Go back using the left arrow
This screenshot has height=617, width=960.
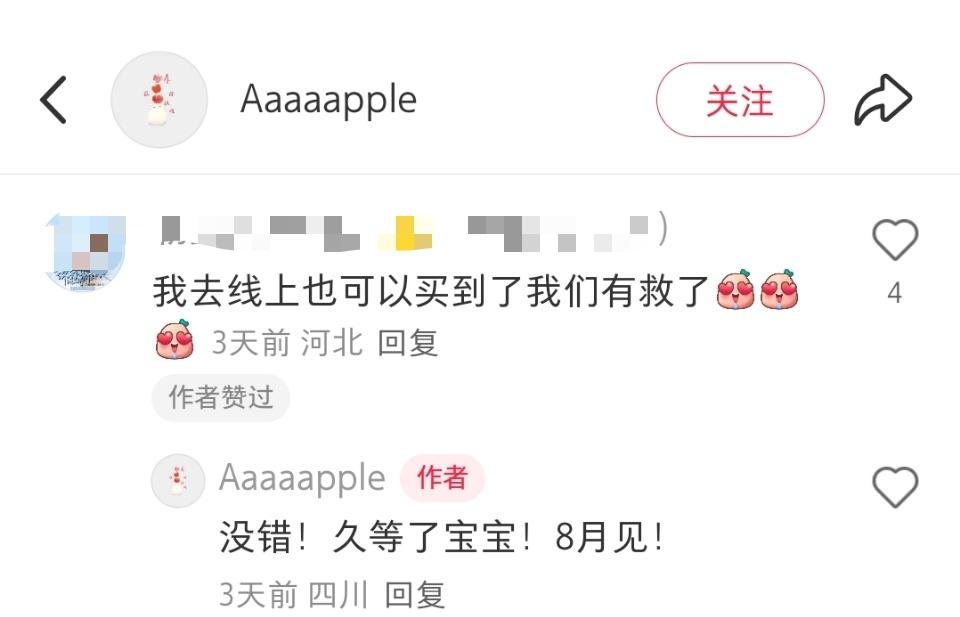coord(53,100)
